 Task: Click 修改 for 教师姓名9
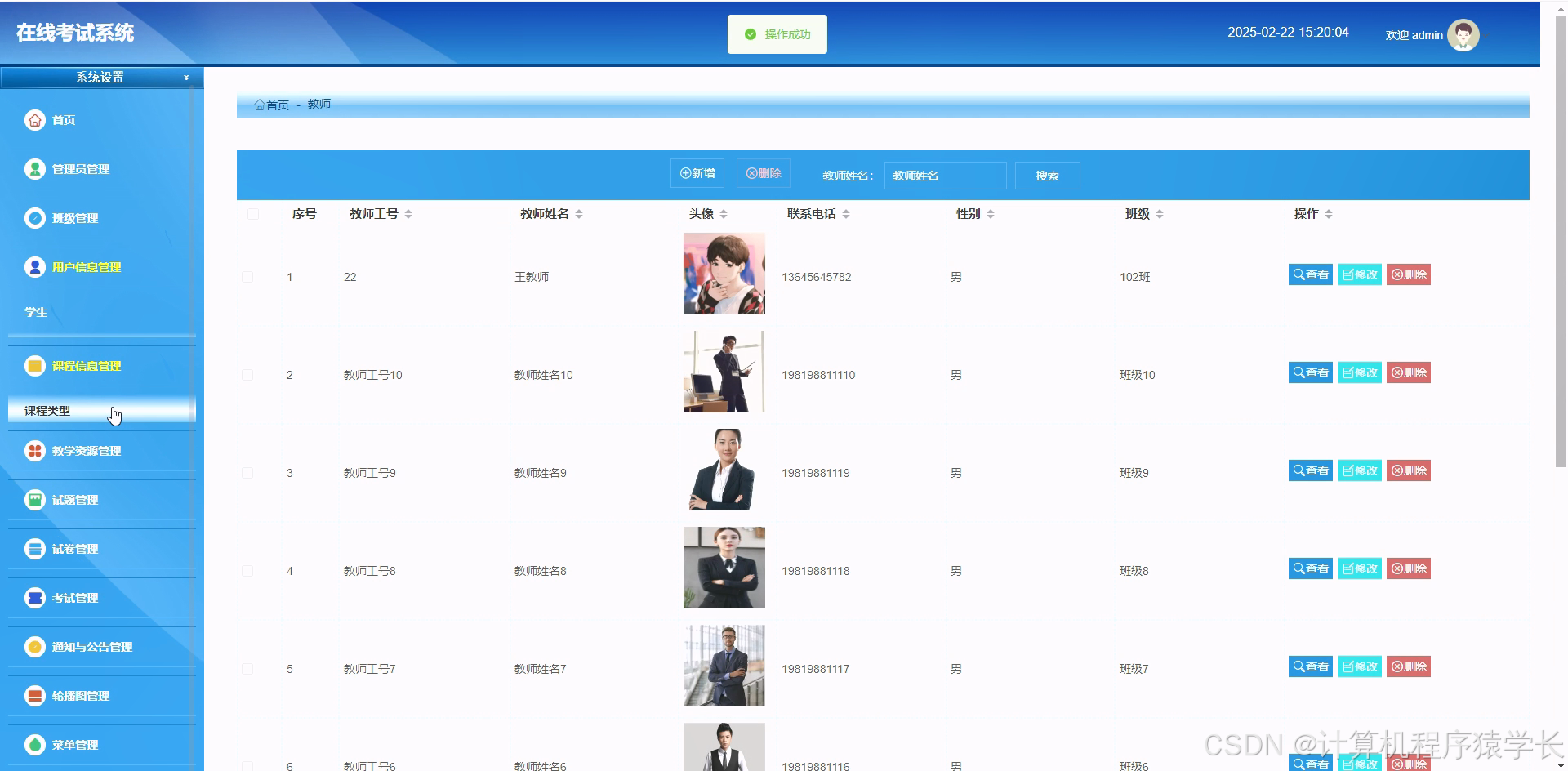(x=1360, y=470)
